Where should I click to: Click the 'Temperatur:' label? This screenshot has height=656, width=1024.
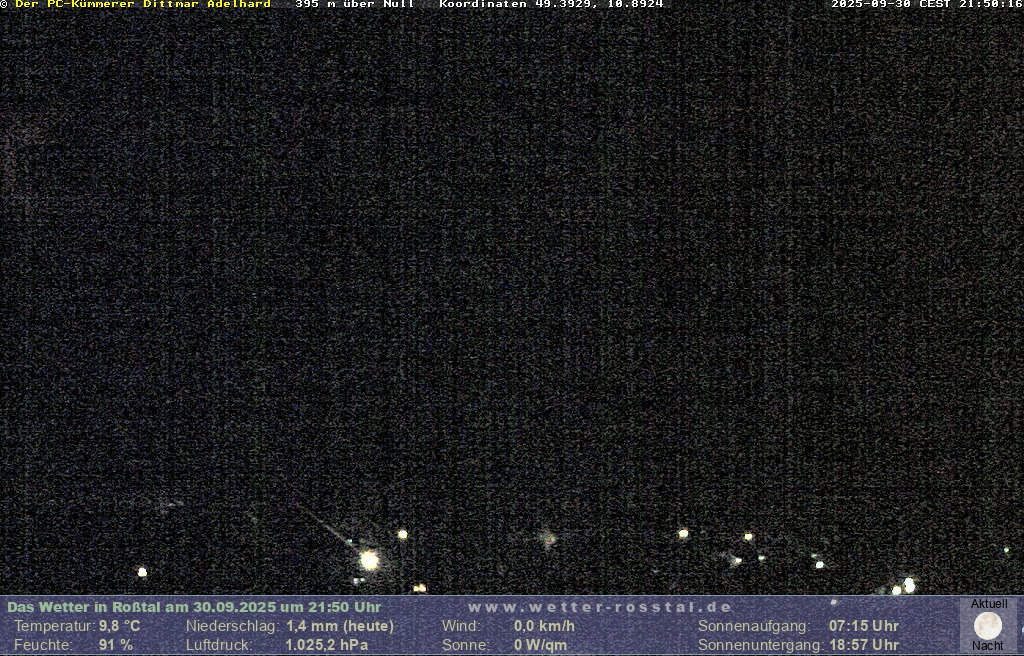53,626
